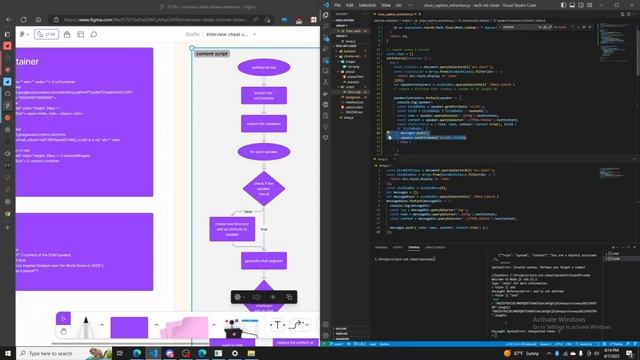Open VS Code Run and Debug icon
The image size is (640, 360).
click(x=326, y=49)
